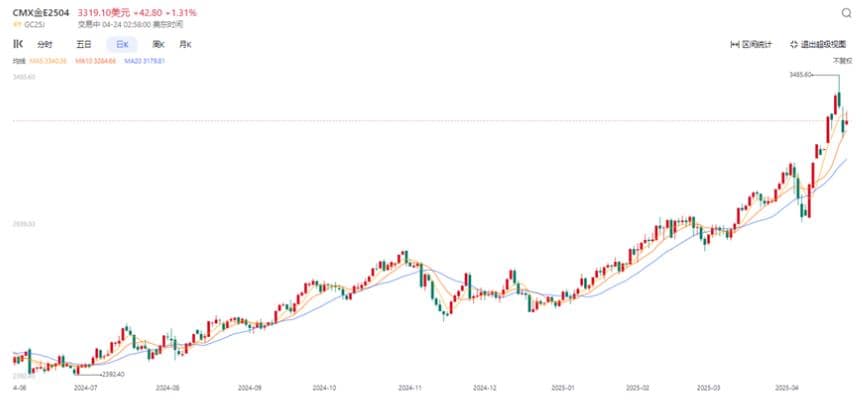
Task: Click the K-line icon left of 分时
Action: pos(17,44)
